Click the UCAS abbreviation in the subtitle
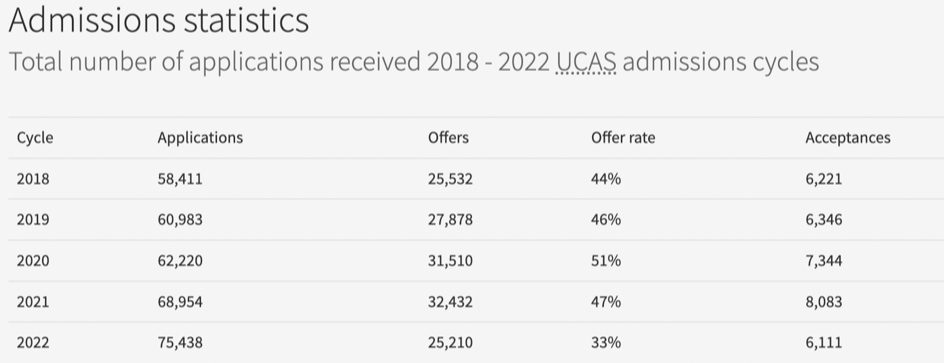 586,62
